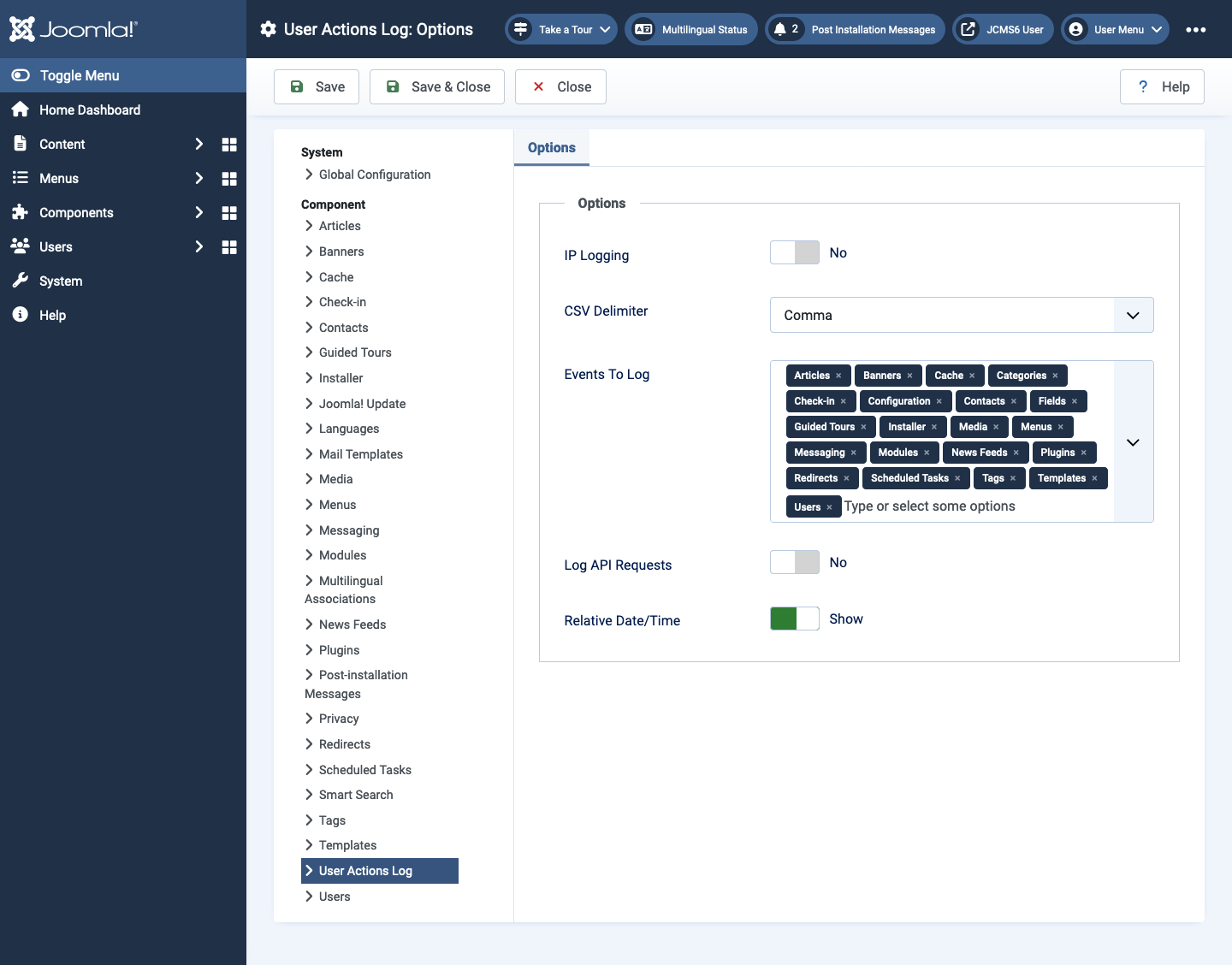
Task: Click the Save & Close button
Action: (x=436, y=86)
